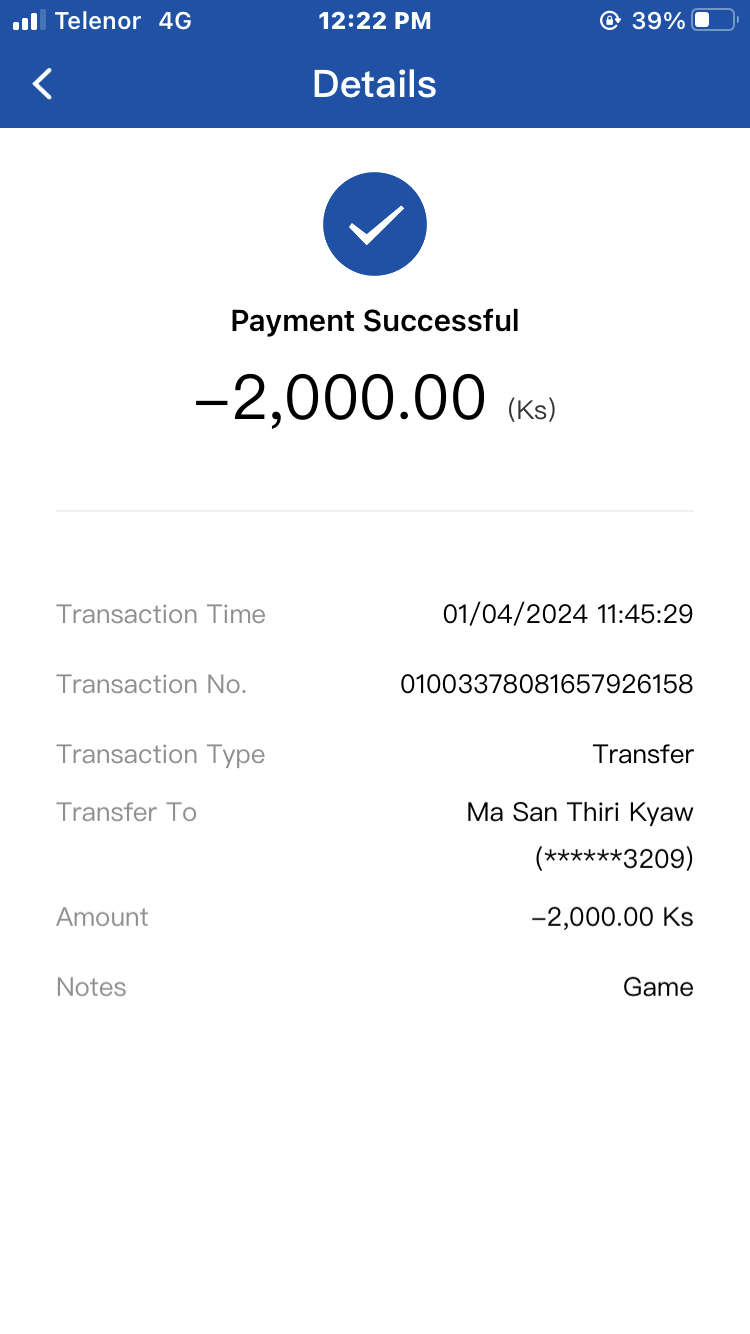Tap the Game notes value

click(x=658, y=987)
